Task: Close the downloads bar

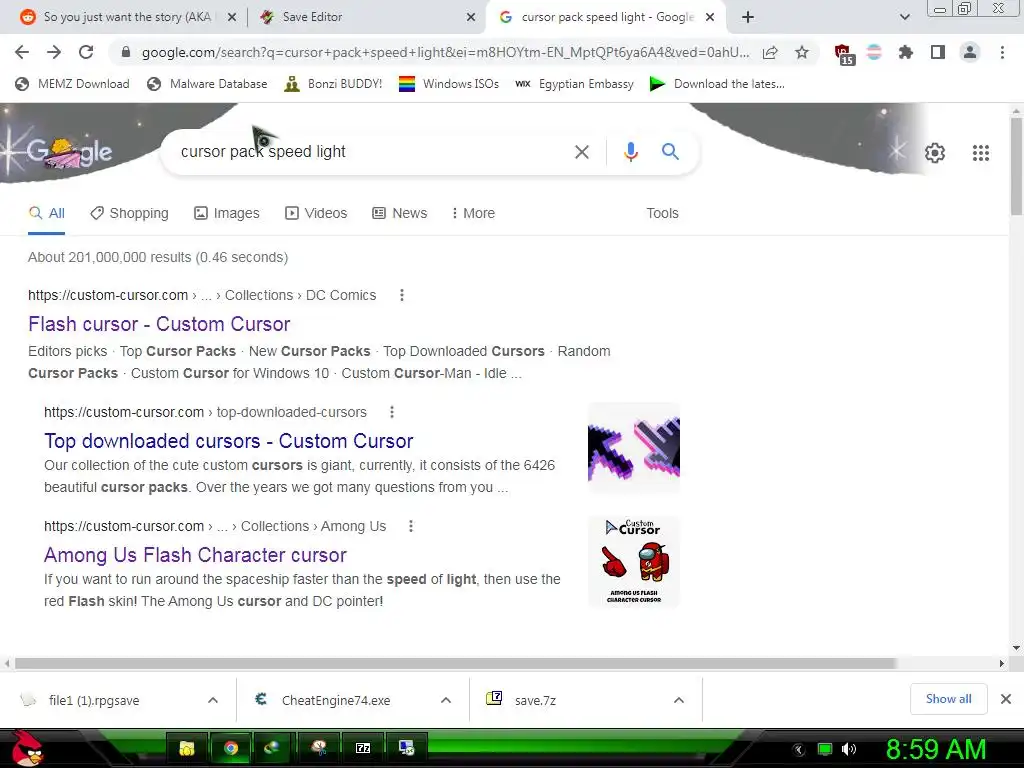Action: point(1006,699)
